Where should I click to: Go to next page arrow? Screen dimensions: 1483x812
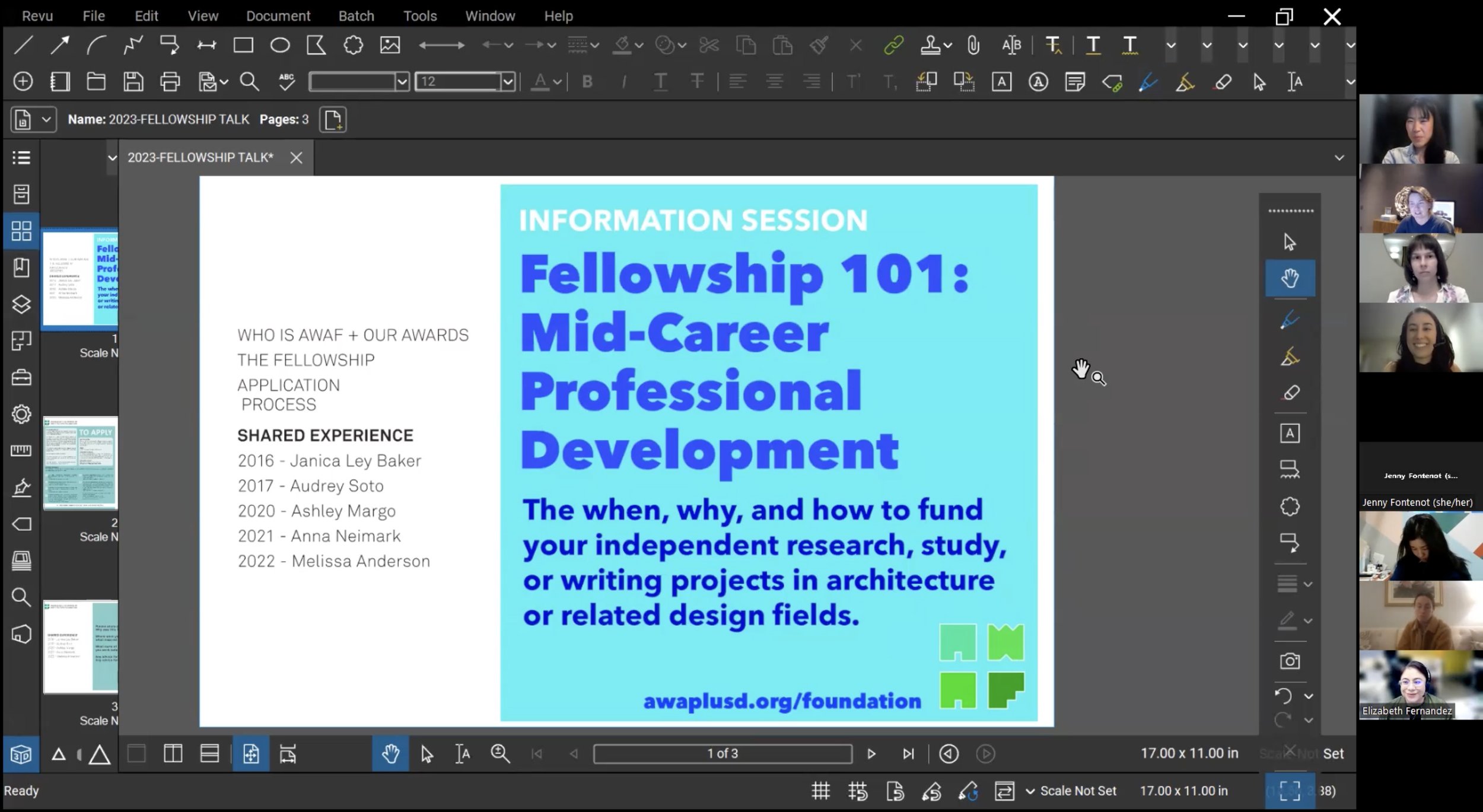pyautogui.click(x=871, y=754)
